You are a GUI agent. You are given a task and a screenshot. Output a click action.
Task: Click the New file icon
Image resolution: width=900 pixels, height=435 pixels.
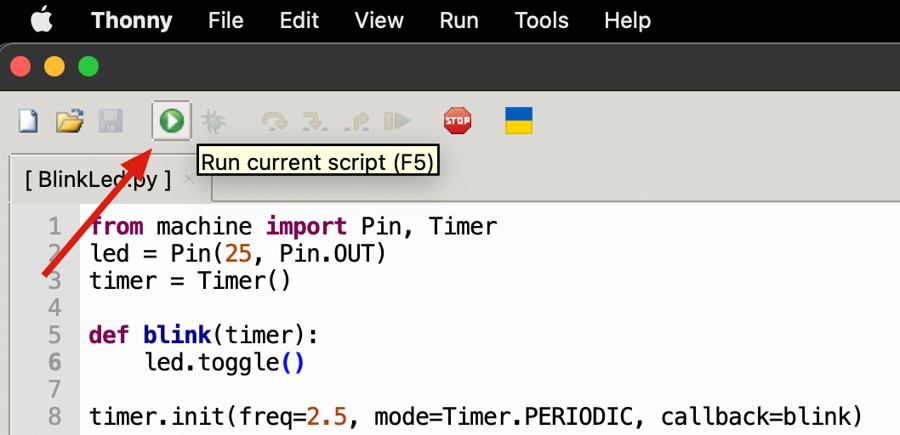29,122
